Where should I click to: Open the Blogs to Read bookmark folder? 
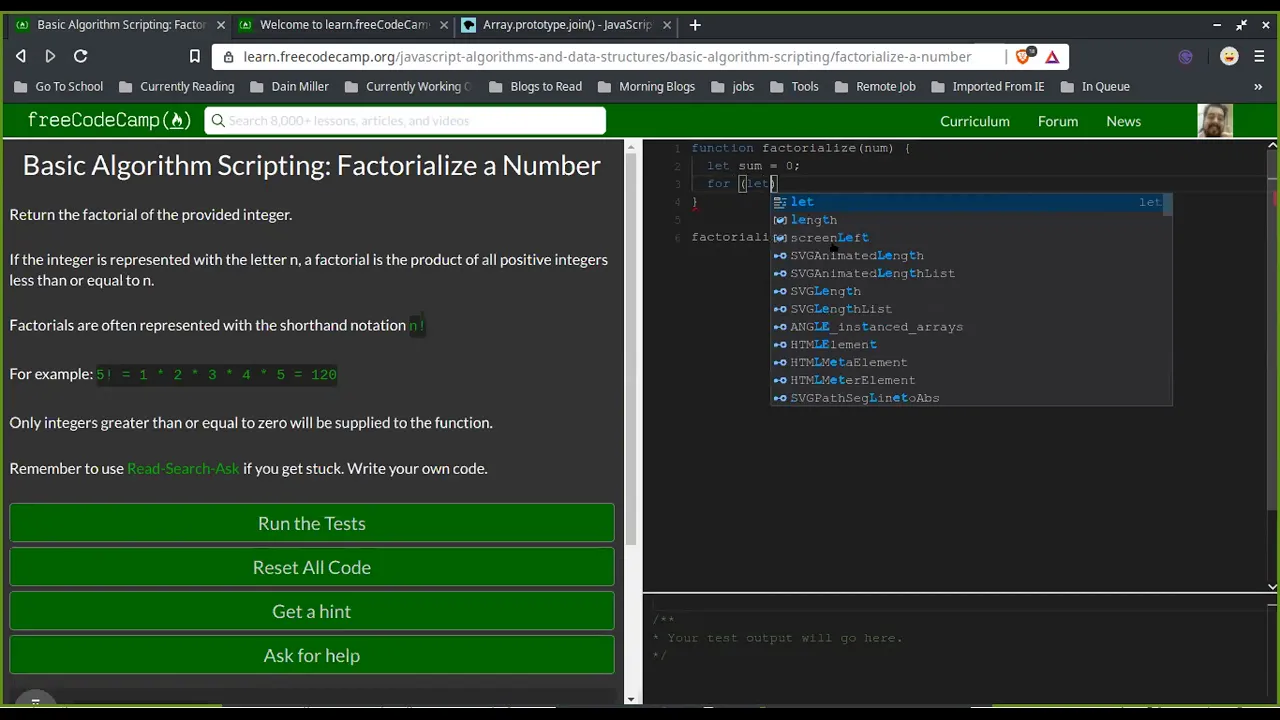click(x=535, y=87)
